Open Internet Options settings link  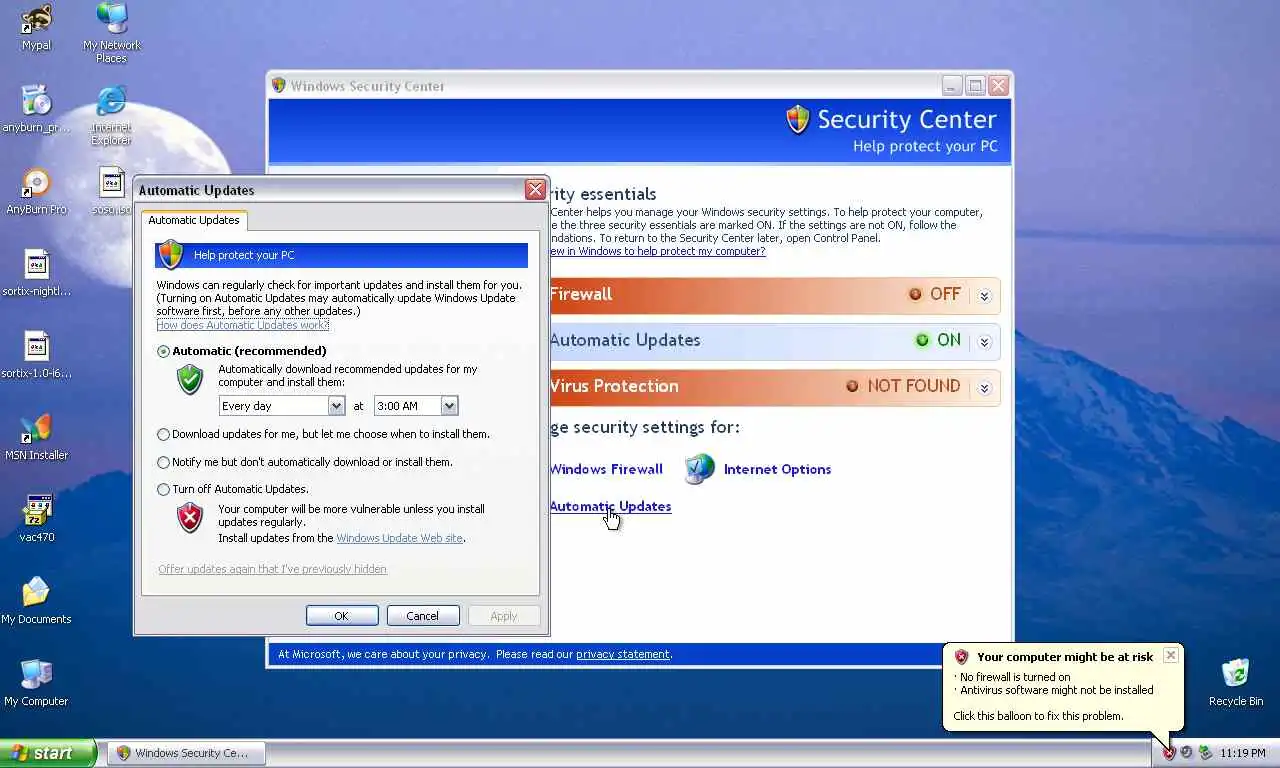pyautogui.click(x=777, y=469)
